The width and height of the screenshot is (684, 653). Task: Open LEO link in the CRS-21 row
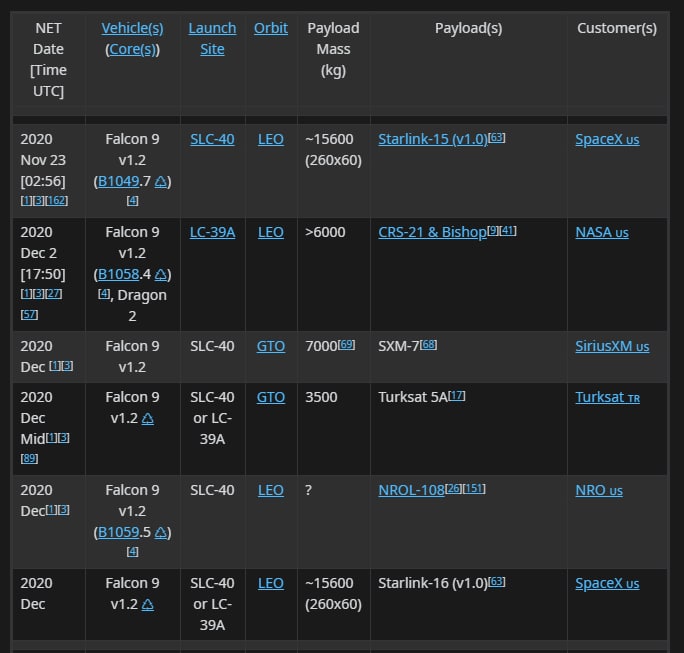pyautogui.click(x=271, y=232)
